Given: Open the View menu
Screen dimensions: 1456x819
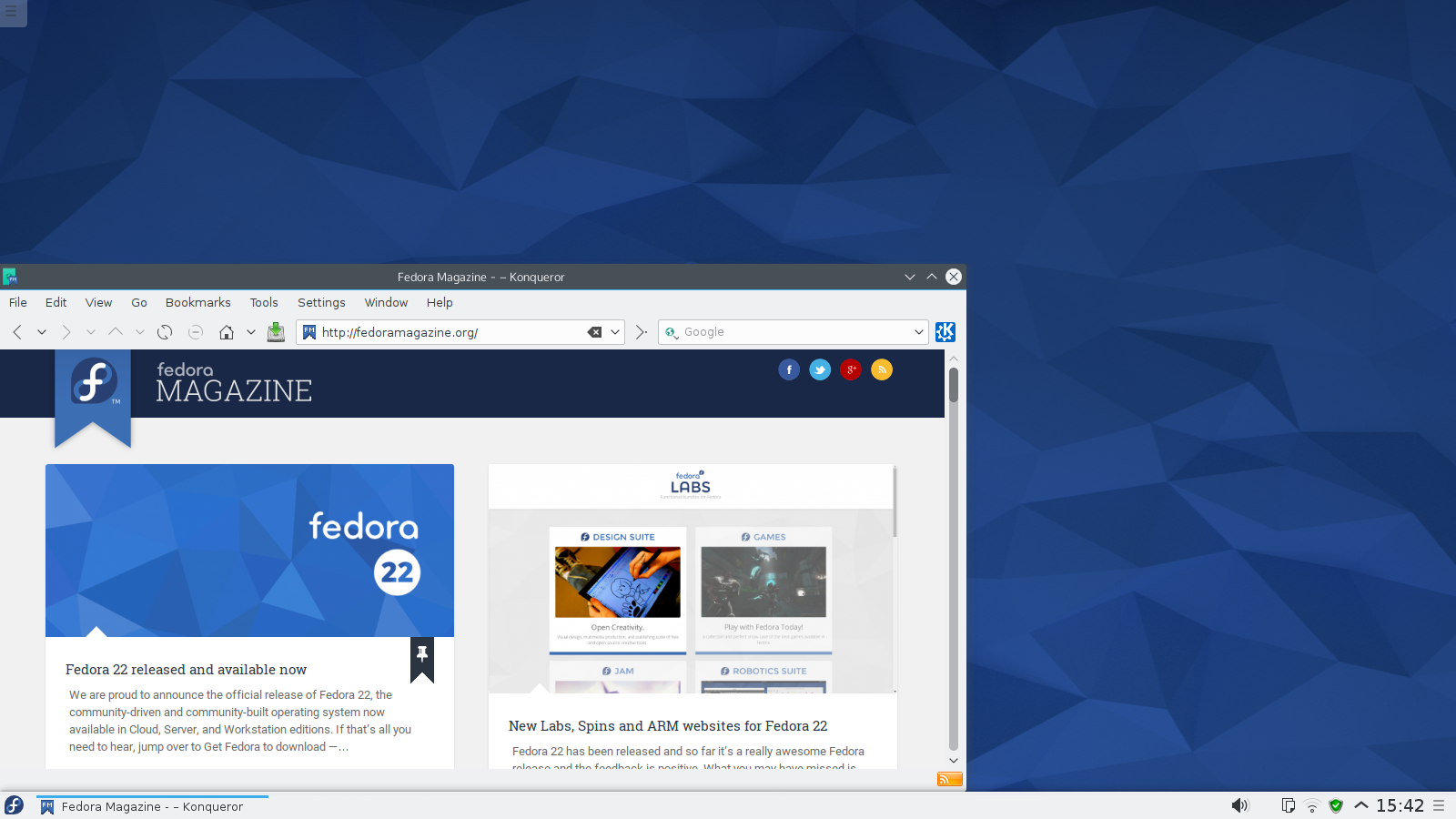Looking at the screenshot, I should (x=99, y=302).
